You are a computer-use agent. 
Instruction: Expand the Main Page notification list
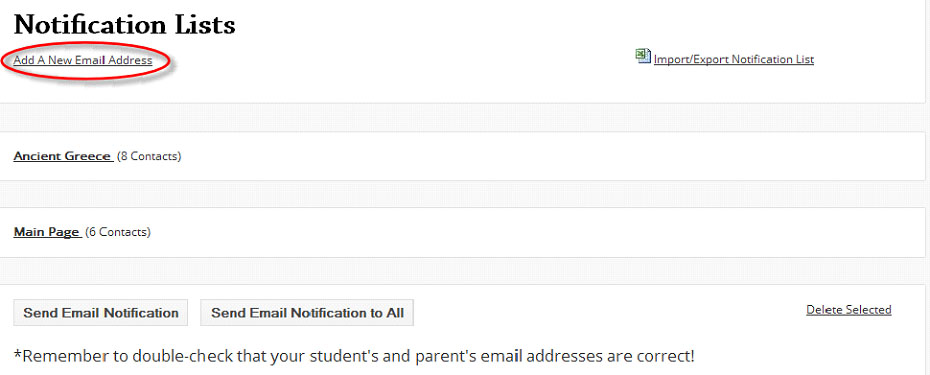pos(46,232)
